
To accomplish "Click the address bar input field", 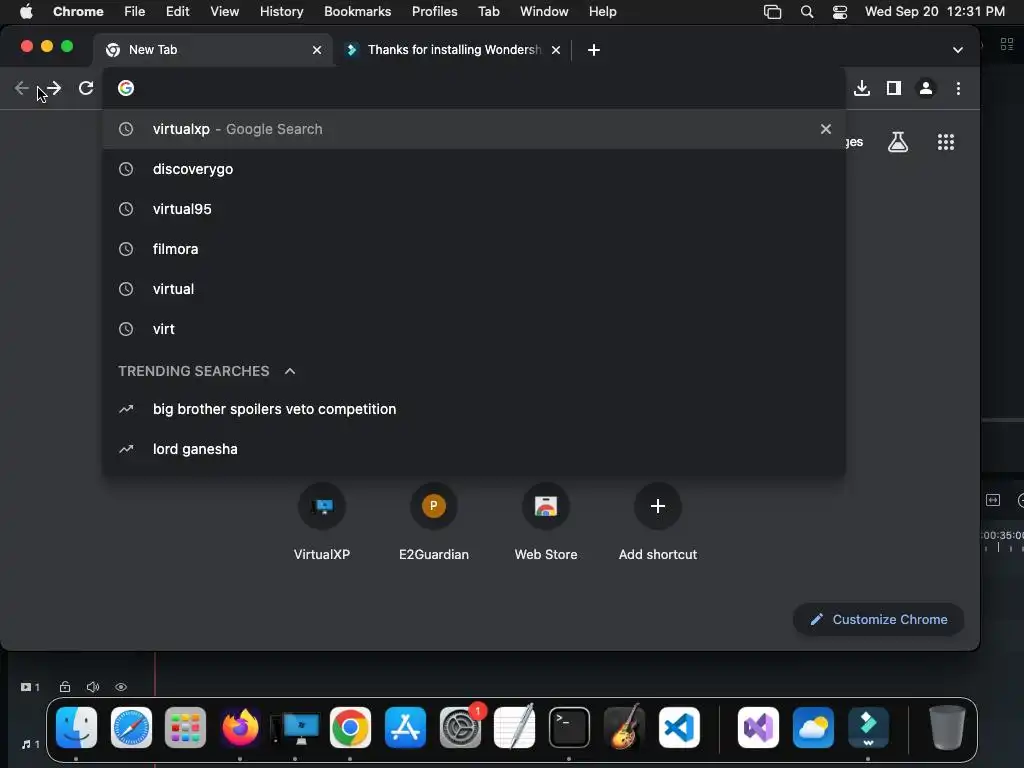I will pos(473,88).
